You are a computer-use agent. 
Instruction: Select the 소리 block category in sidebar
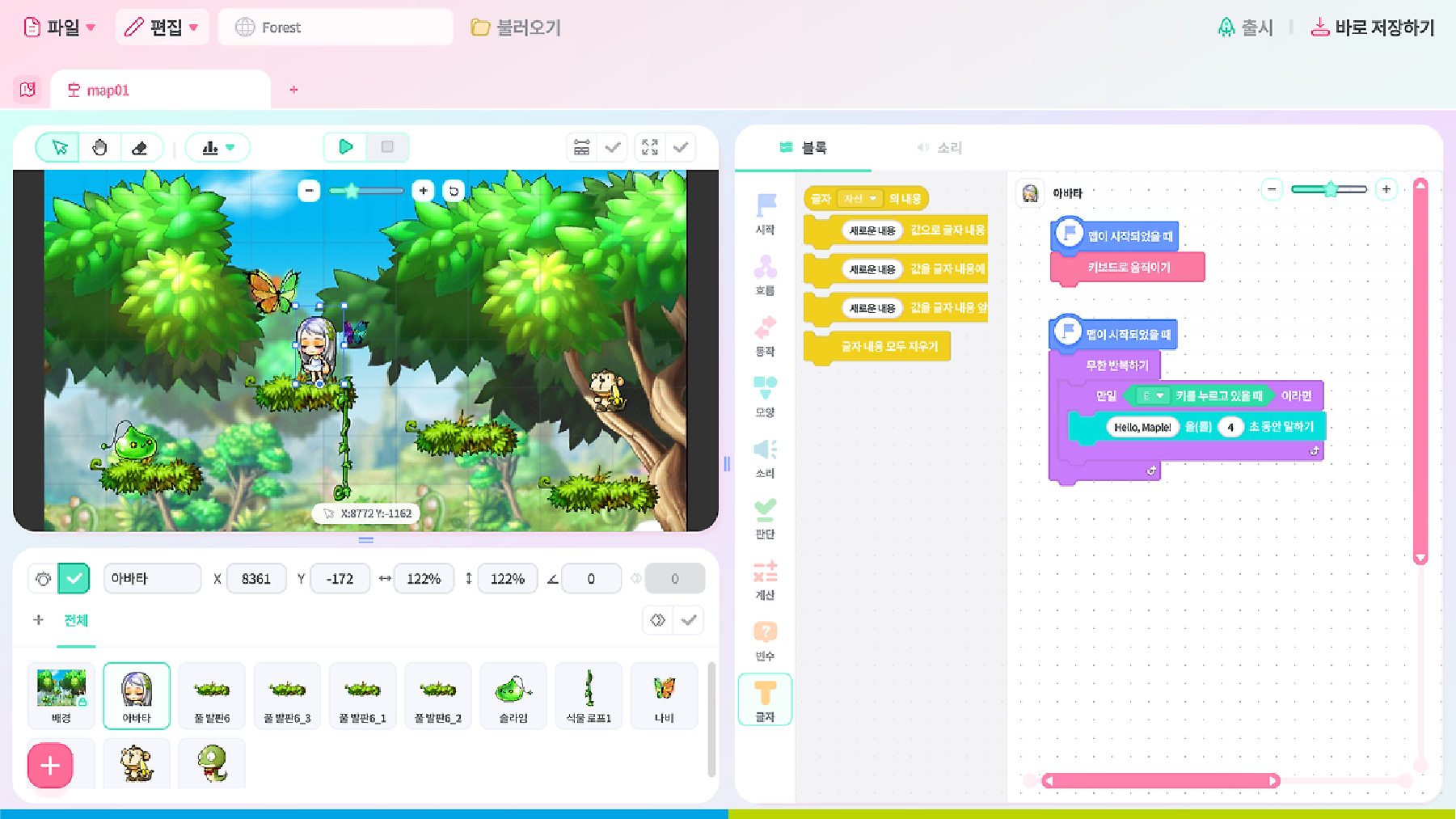tap(765, 458)
